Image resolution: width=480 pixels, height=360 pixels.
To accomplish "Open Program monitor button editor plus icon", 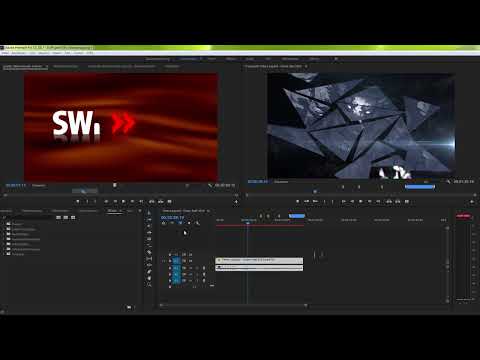I will click(x=472, y=202).
